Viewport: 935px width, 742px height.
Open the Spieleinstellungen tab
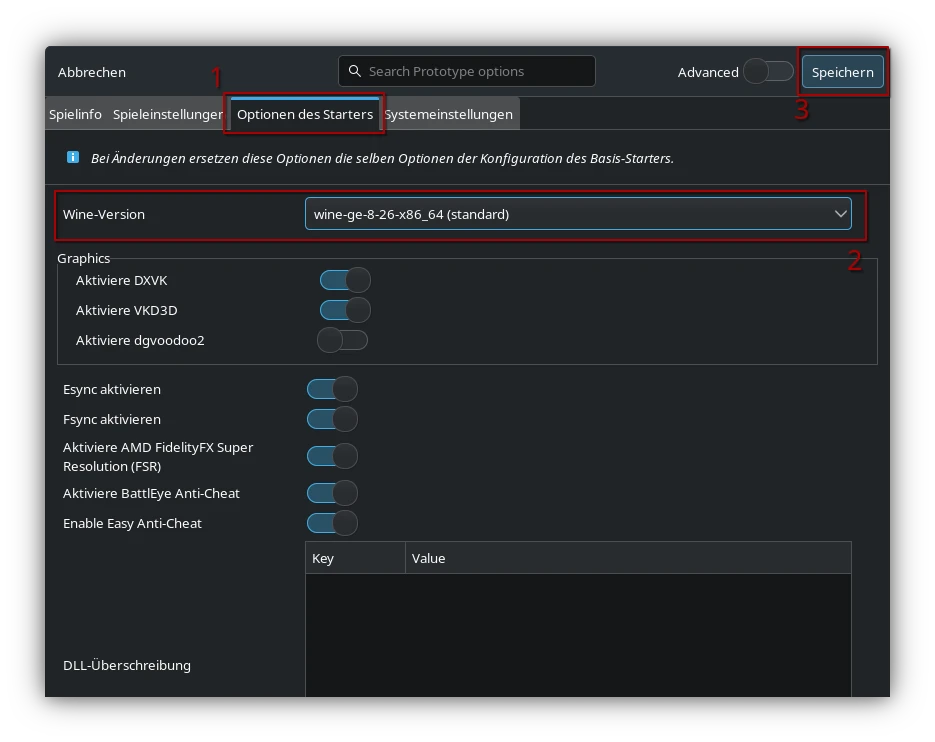pyautogui.click(x=167, y=114)
